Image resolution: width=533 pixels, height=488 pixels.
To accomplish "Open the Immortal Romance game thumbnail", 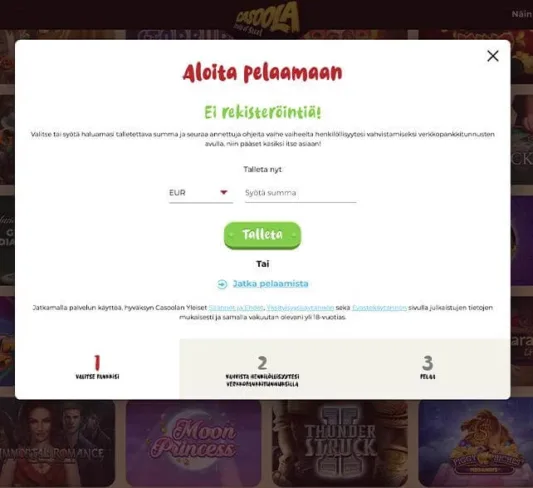I will pos(57,443).
